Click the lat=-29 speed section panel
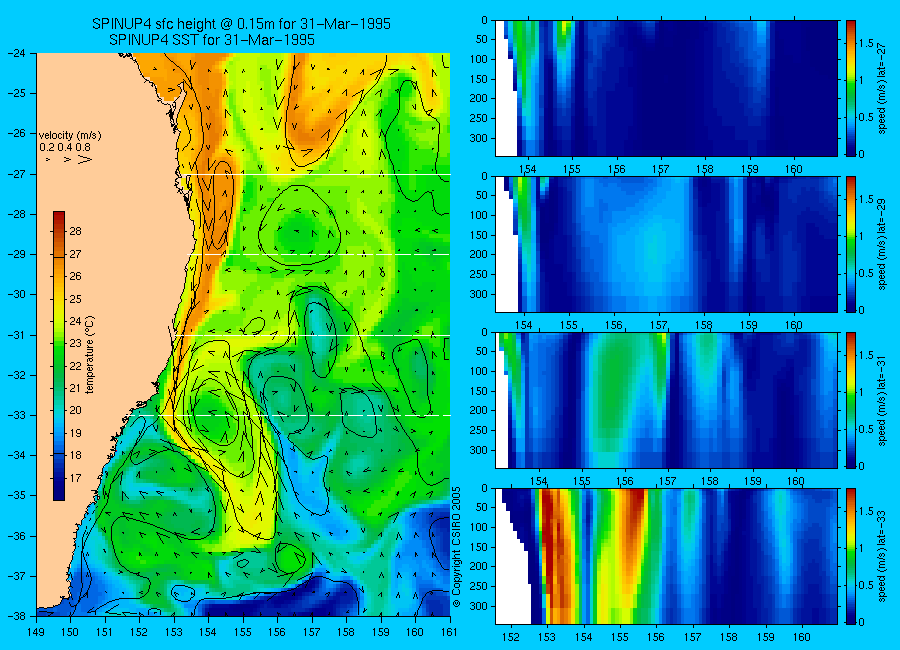 click(666, 244)
